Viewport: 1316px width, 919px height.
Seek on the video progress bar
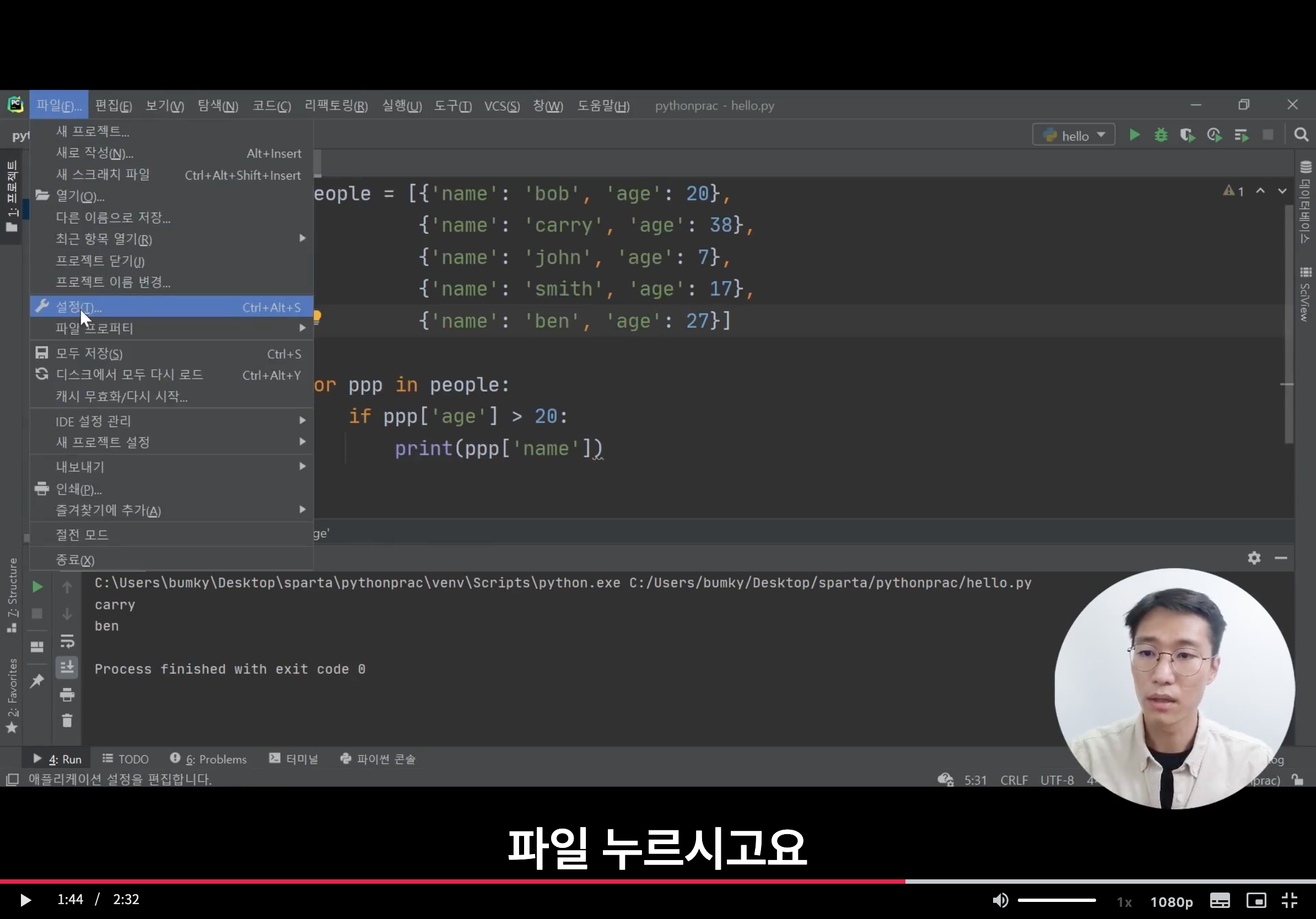pyautogui.click(x=658, y=881)
